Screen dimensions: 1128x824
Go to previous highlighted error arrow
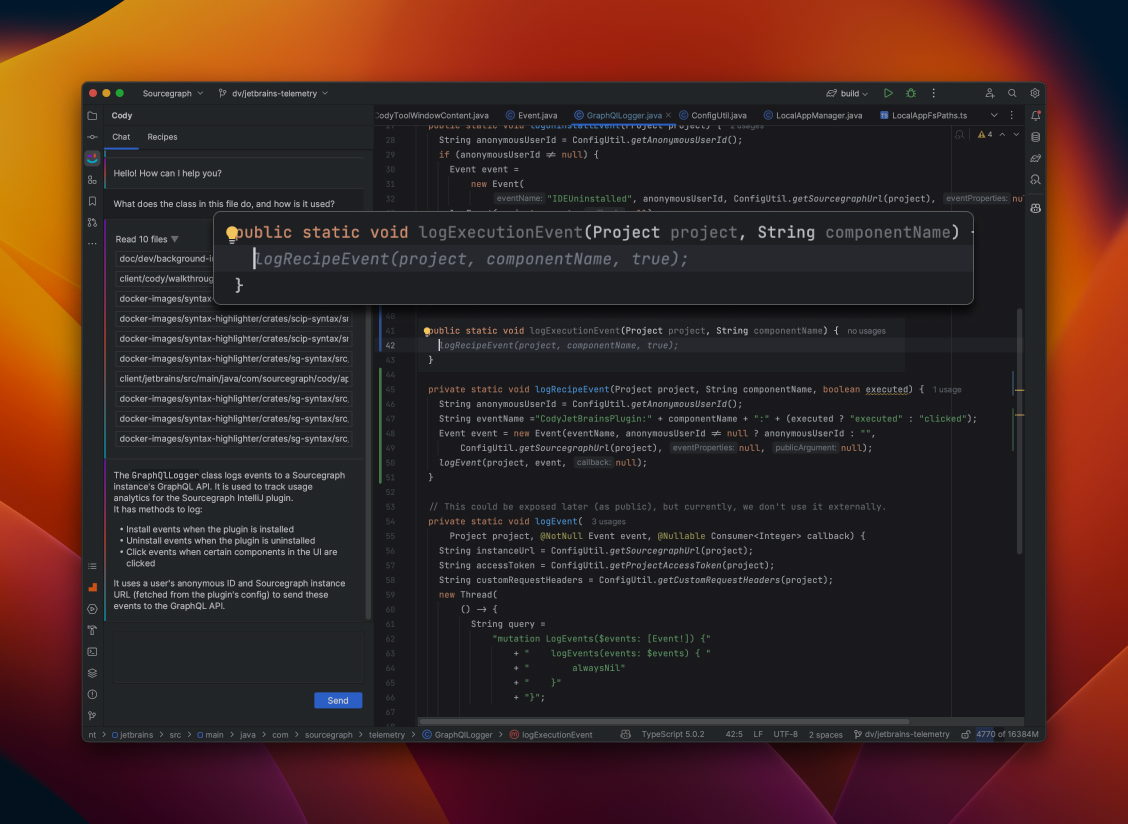pos(1002,135)
